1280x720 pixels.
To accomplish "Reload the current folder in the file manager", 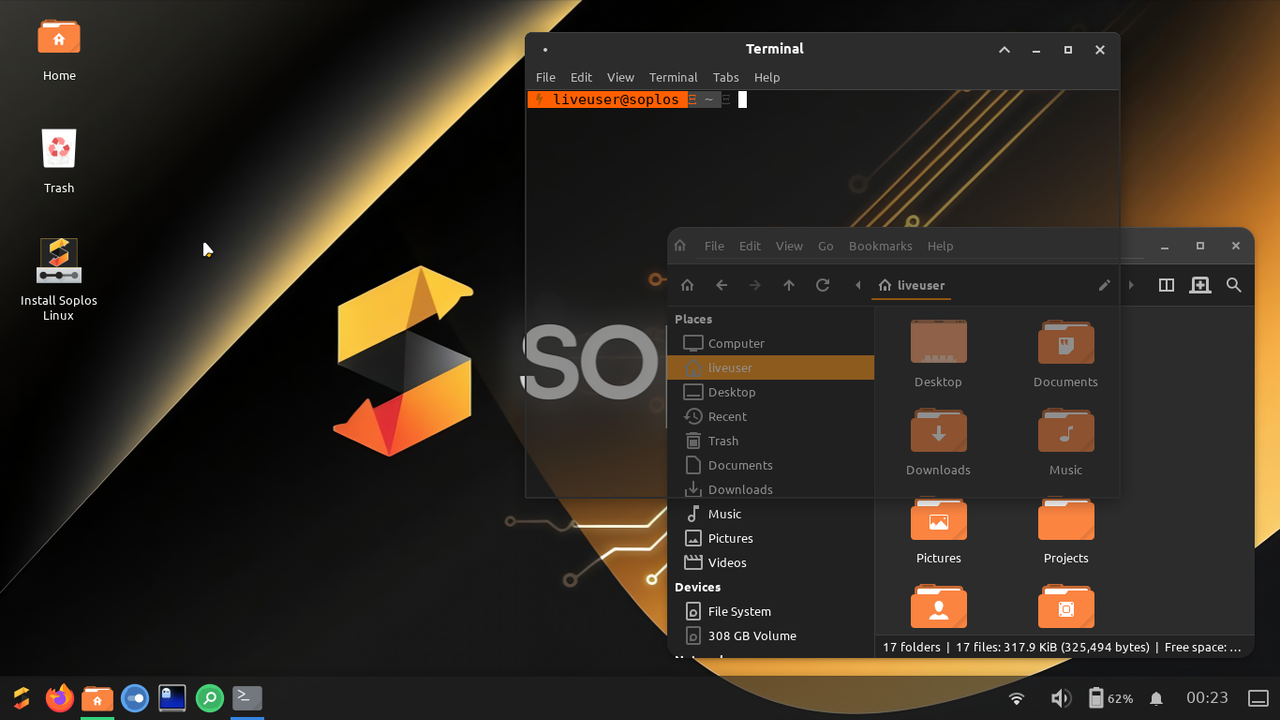I will 823,285.
